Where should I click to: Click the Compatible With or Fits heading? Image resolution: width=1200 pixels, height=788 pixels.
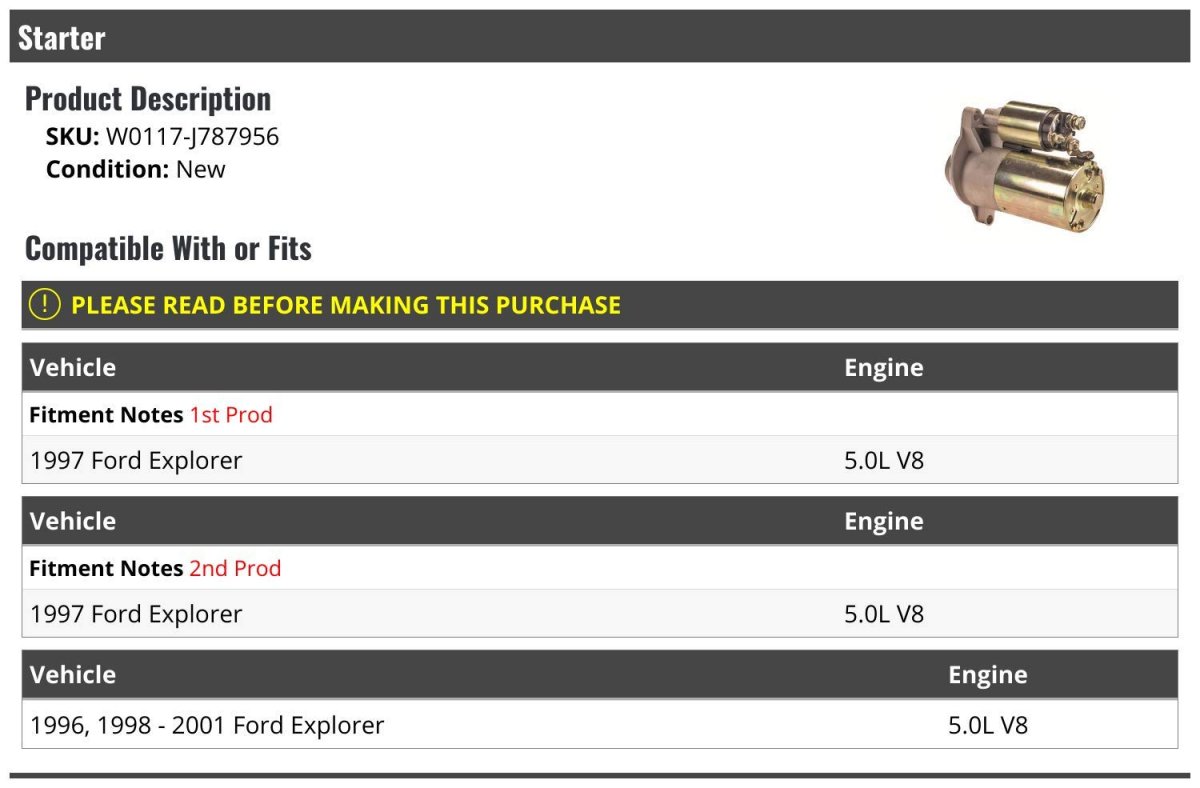[x=168, y=248]
